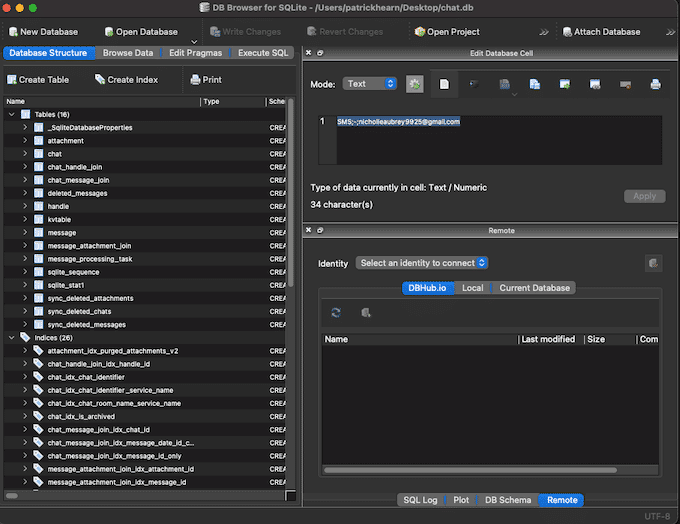Image resolution: width=680 pixels, height=524 pixels.
Task: Expand the handle table node
Action: click(25, 206)
